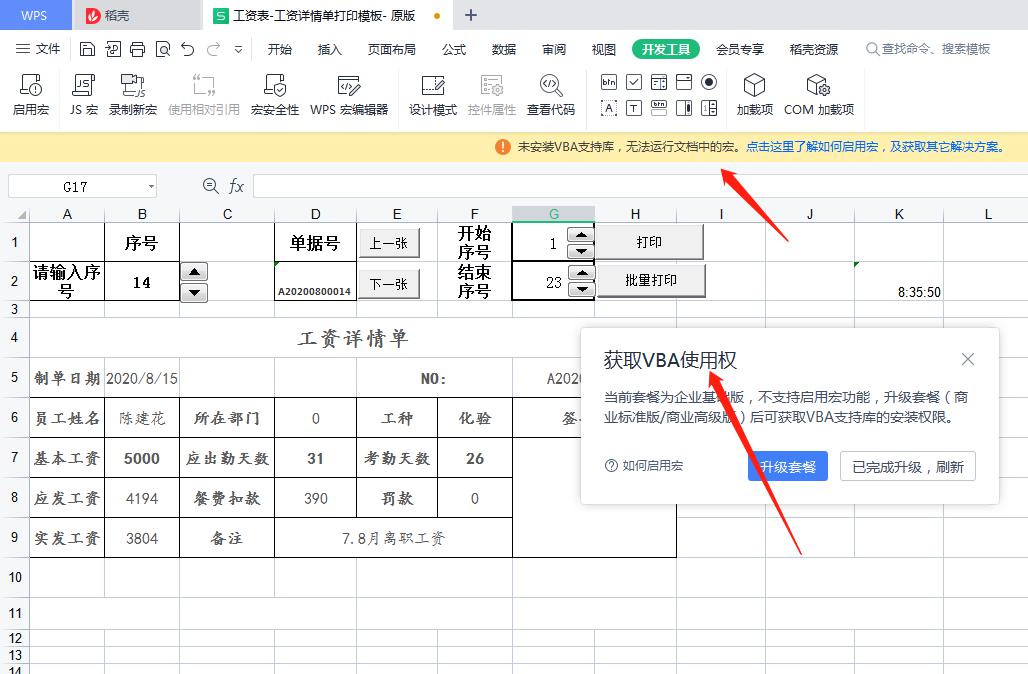The image size is (1028, 674).
Task: Click the export/save-as icon beside Save
Action: 113,49
